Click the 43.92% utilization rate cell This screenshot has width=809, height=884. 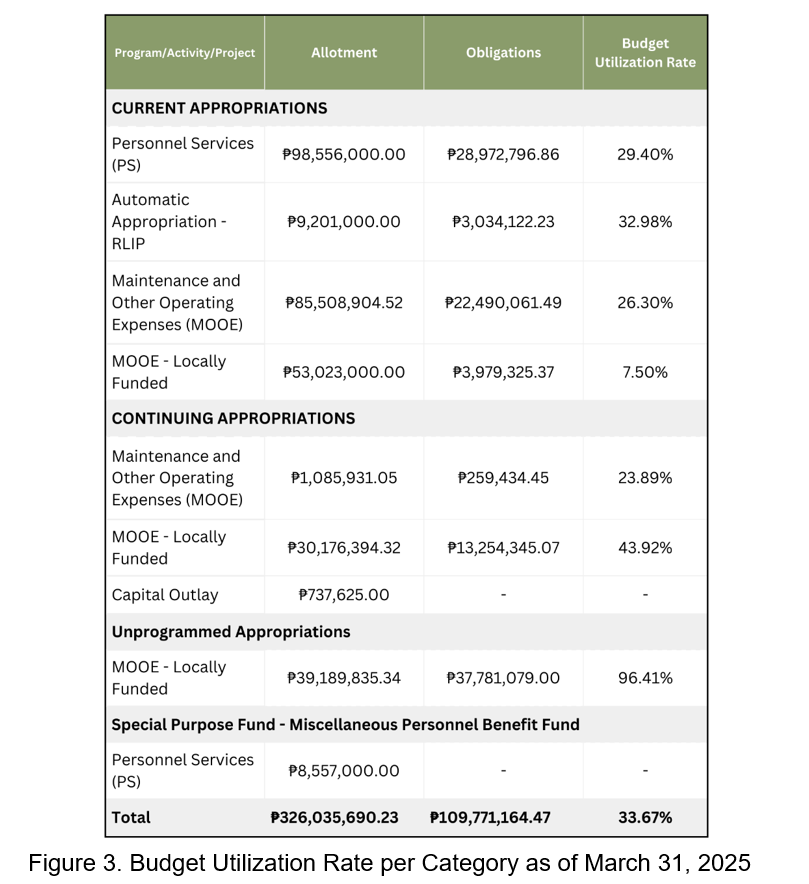coord(645,548)
